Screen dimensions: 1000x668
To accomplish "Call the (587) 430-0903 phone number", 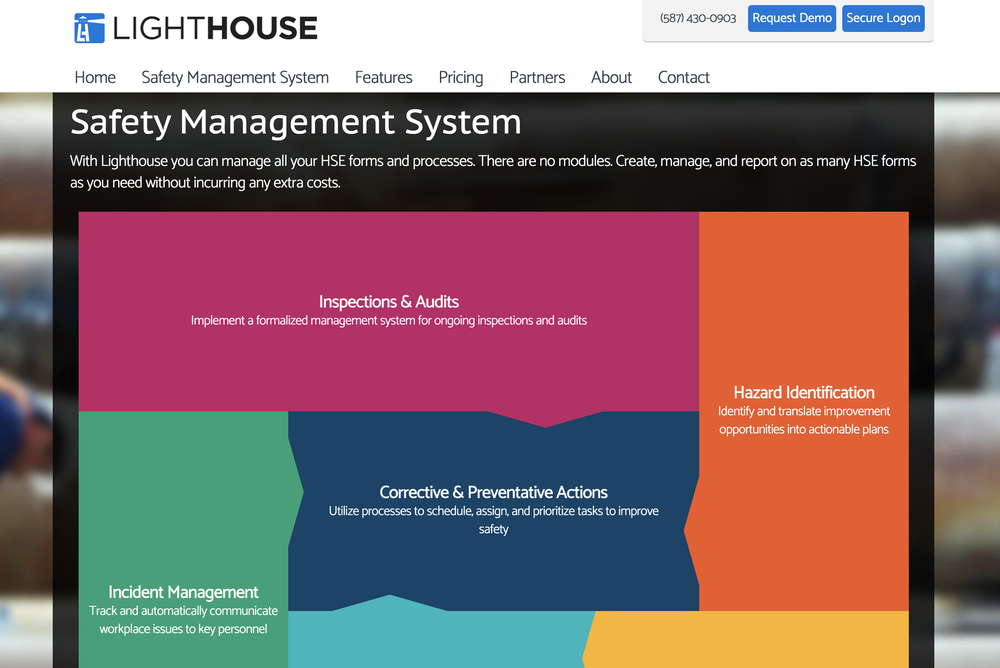I will pos(696,18).
